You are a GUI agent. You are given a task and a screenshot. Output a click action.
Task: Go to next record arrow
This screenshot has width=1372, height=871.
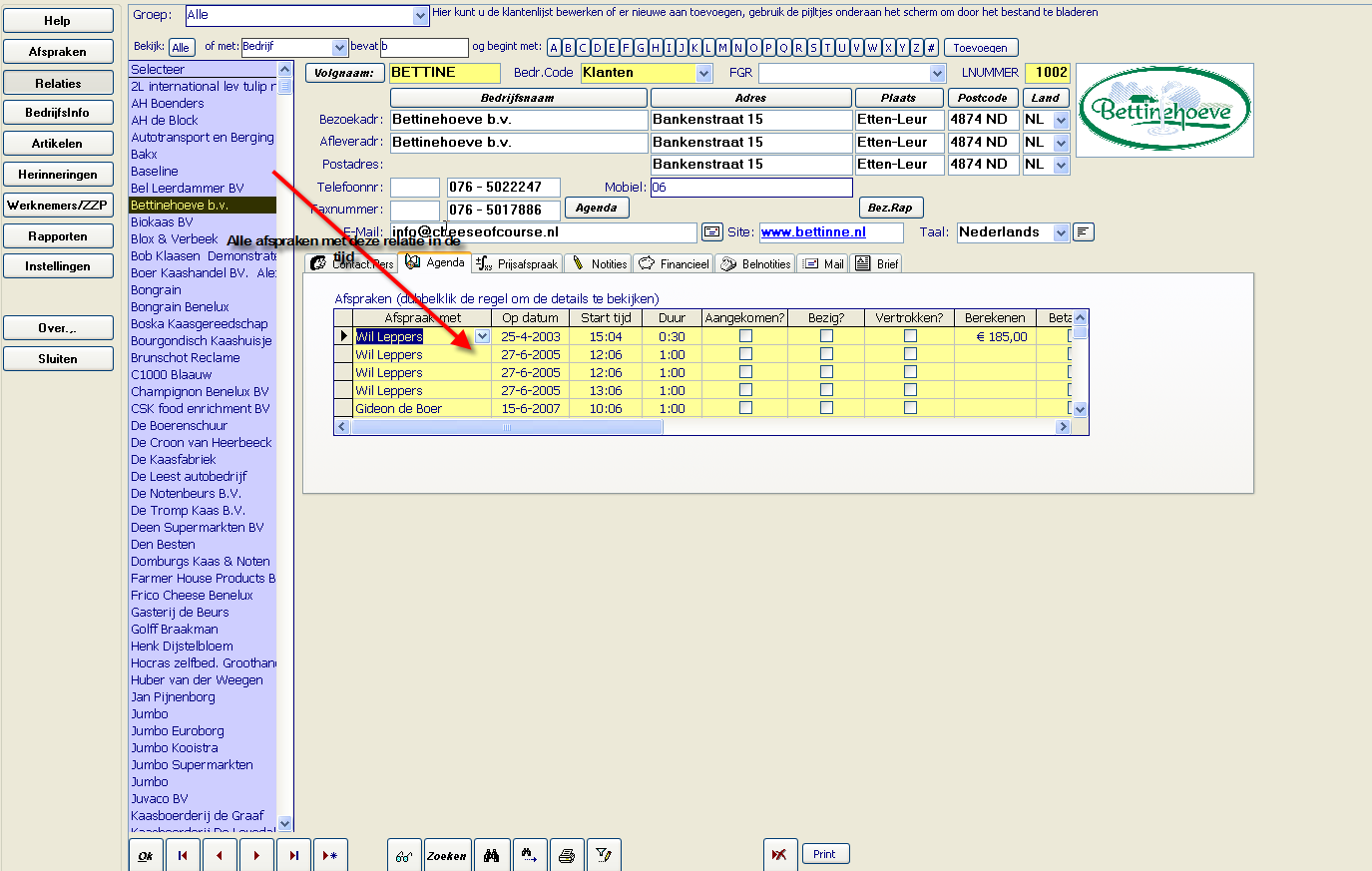point(256,856)
